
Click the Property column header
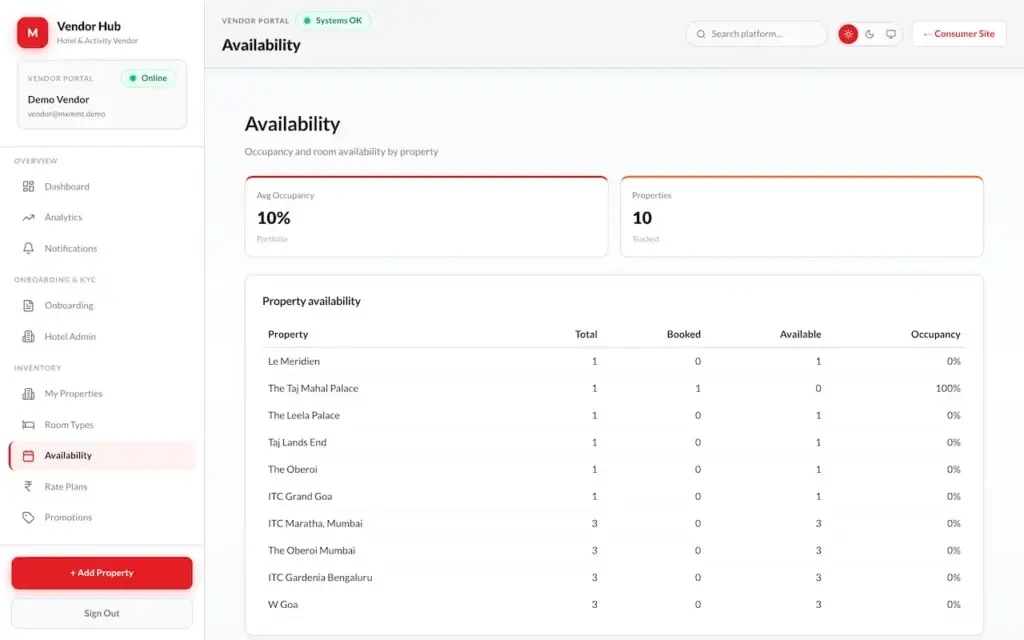[288, 334]
